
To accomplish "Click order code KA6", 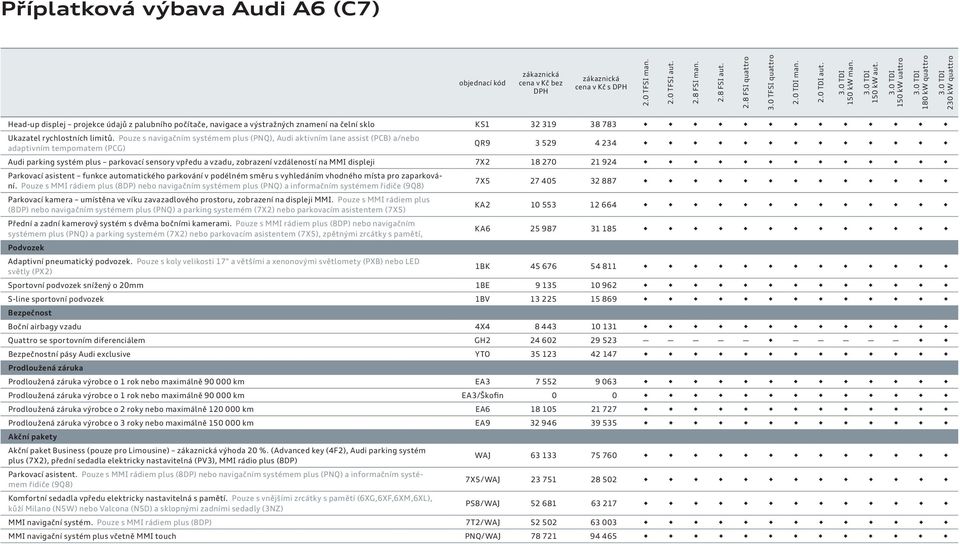I will click(482, 229).
